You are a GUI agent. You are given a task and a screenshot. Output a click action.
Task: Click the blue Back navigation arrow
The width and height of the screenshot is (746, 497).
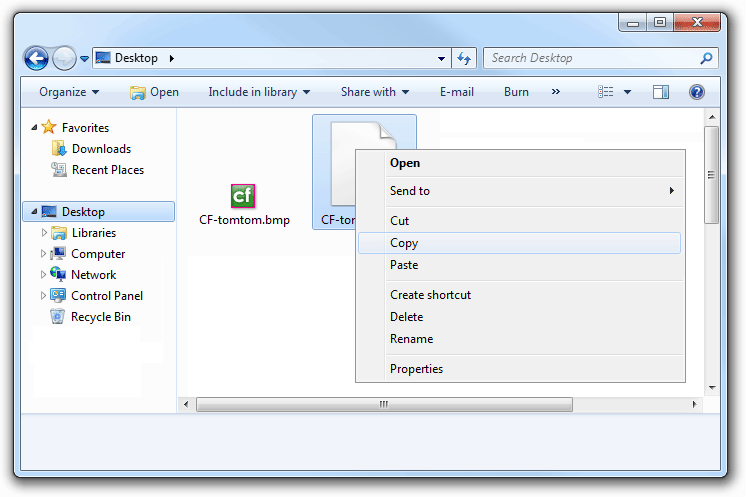tap(36, 58)
